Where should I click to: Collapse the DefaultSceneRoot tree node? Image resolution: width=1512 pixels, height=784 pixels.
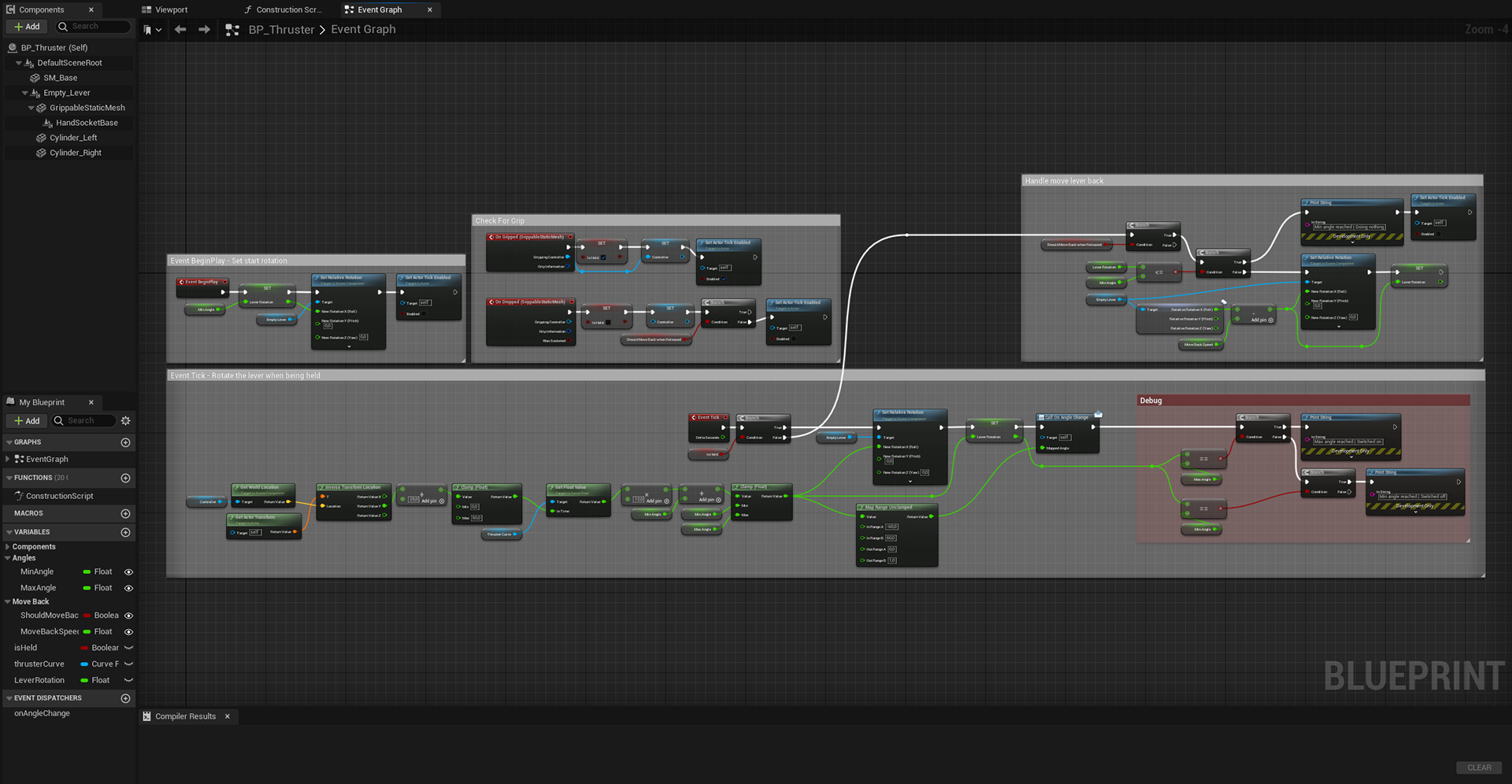(19, 63)
